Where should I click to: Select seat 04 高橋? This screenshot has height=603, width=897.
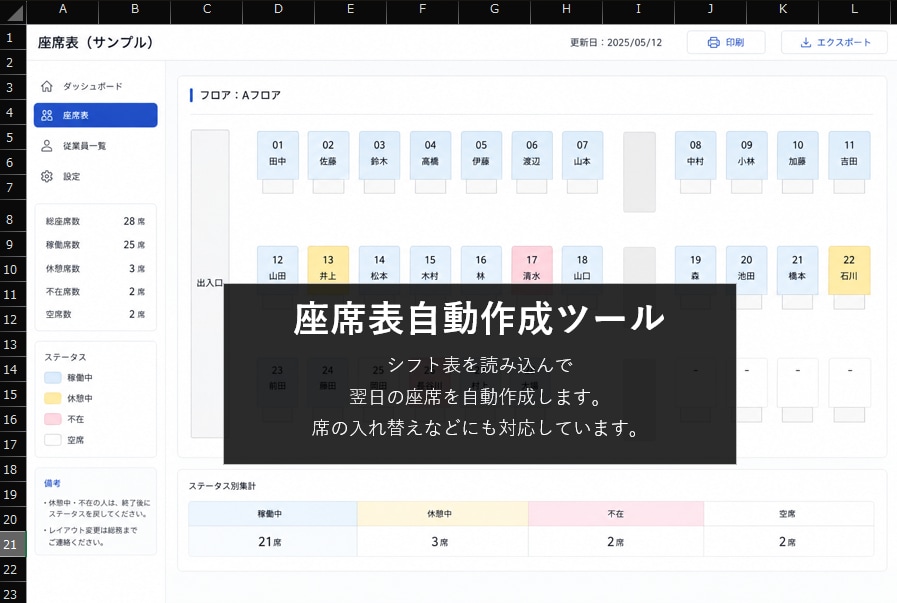pyautogui.click(x=430, y=156)
